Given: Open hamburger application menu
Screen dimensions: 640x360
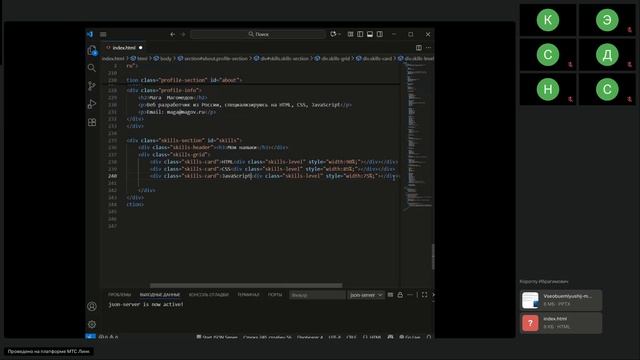Looking at the screenshot, I should (103, 34).
